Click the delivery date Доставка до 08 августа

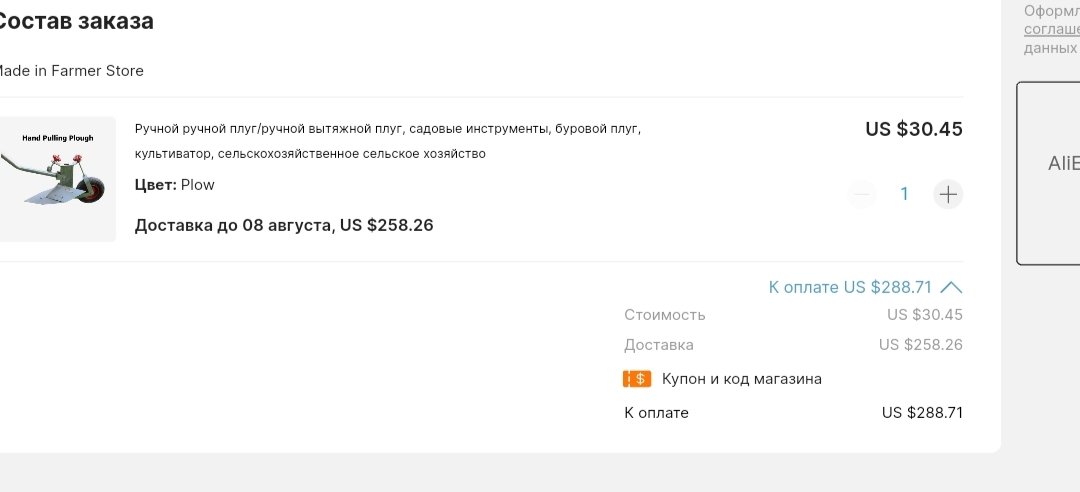tap(233, 225)
